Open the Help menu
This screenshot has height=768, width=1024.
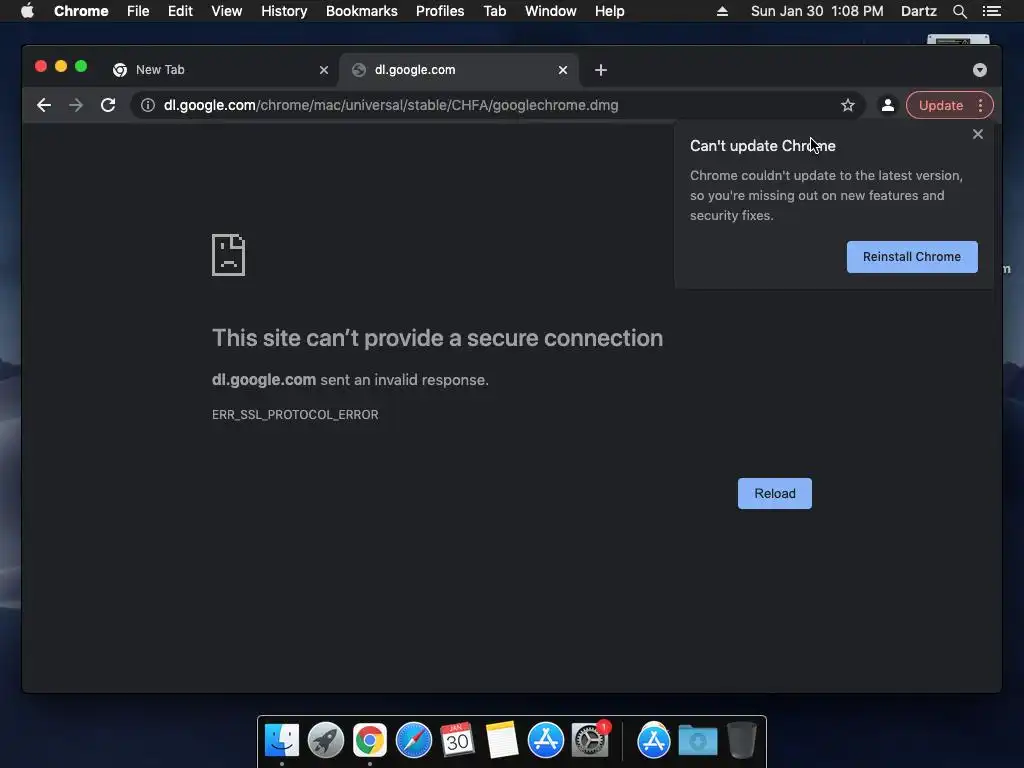(x=609, y=11)
